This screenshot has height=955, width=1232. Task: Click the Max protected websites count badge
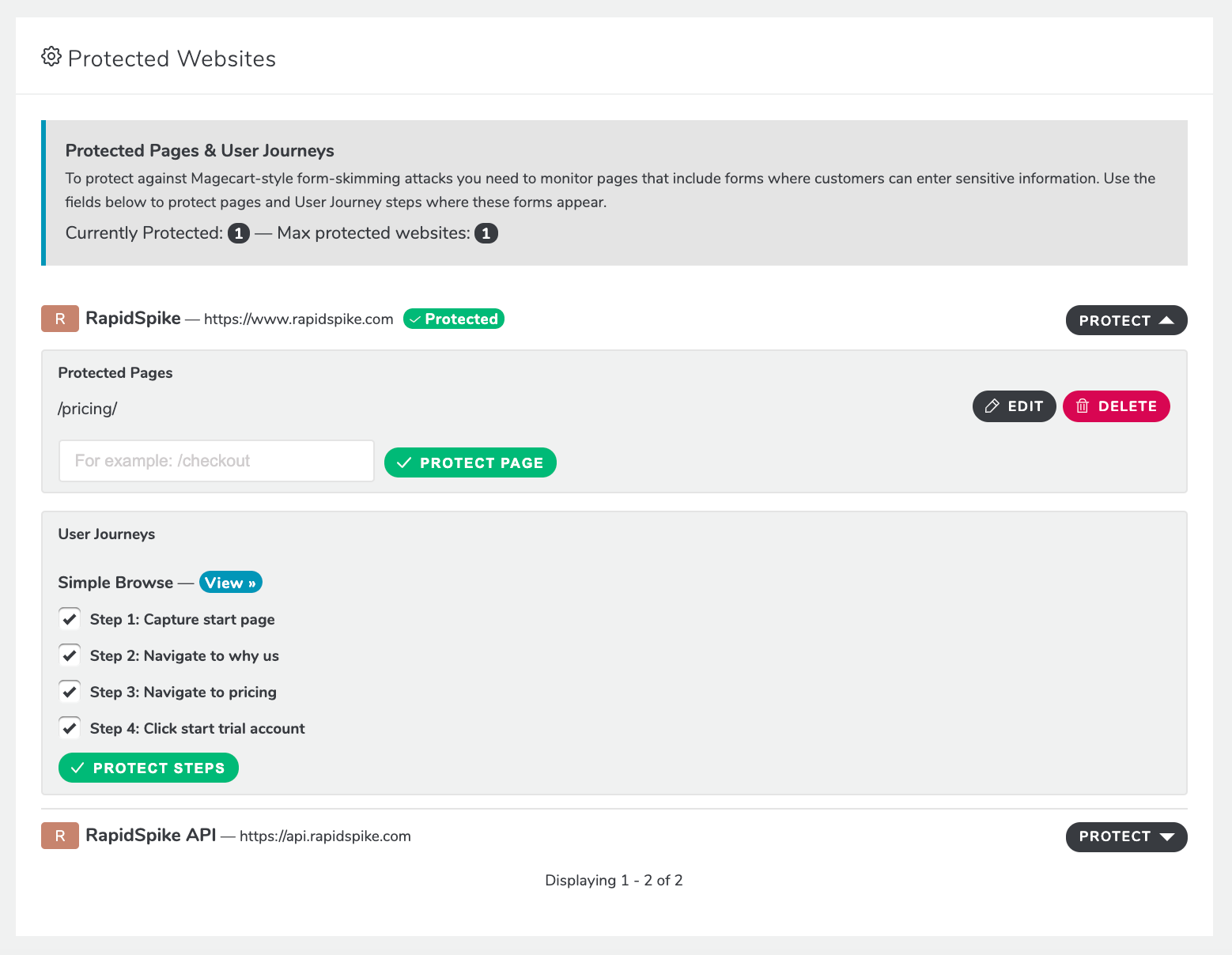(x=486, y=233)
